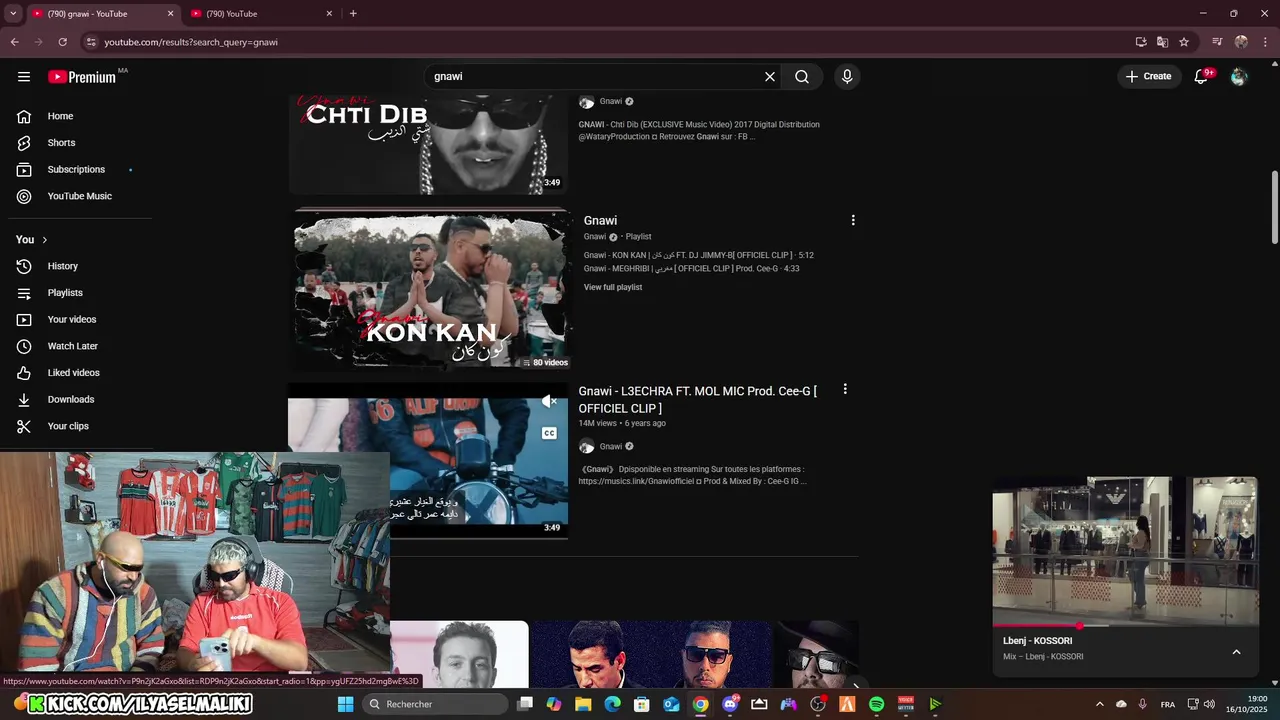Click the Rechercher taskbar search box
Viewport: 1280px width, 720px height.
click(434, 704)
